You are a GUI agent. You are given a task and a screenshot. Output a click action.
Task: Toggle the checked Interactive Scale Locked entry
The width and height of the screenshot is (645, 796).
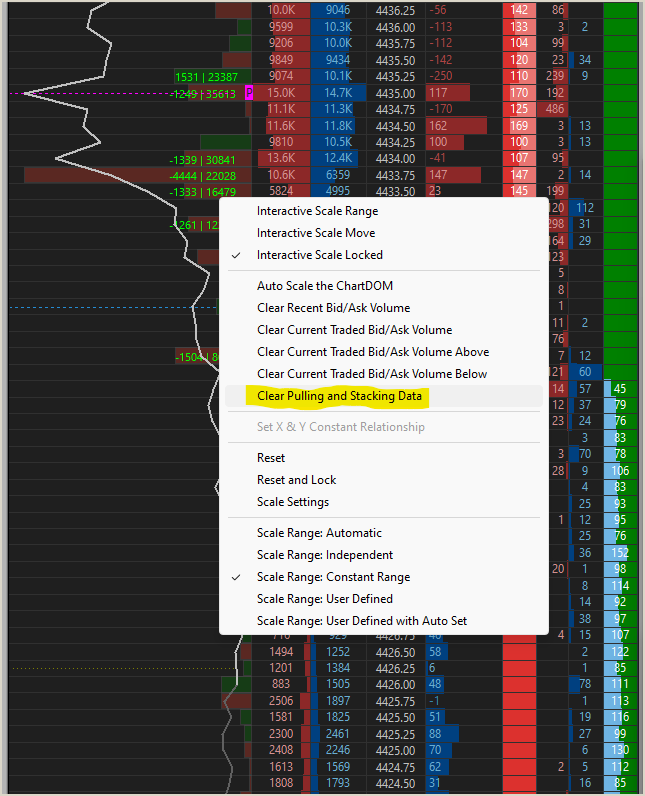(384, 255)
